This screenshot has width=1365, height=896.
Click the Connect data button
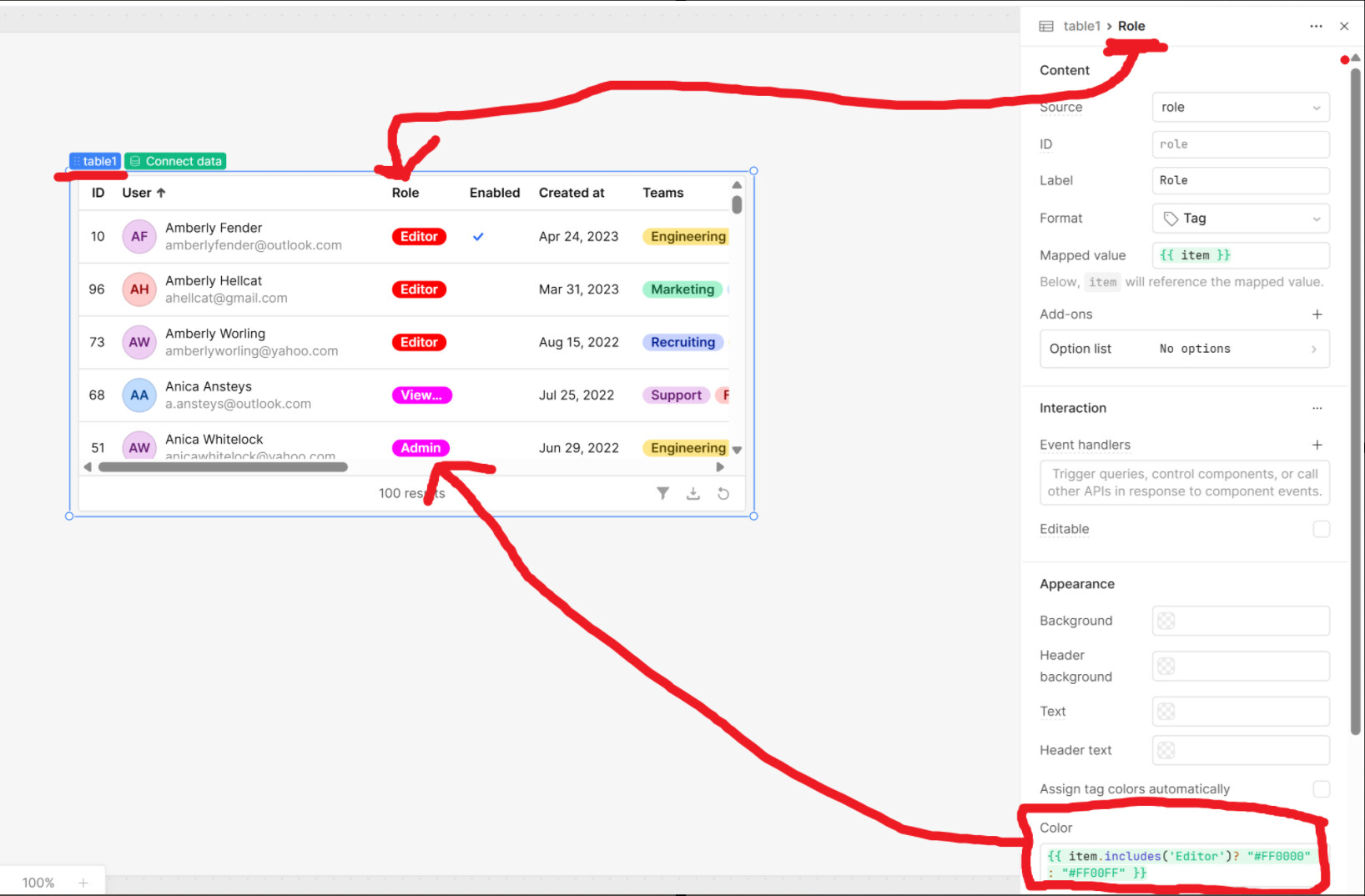(x=176, y=161)
